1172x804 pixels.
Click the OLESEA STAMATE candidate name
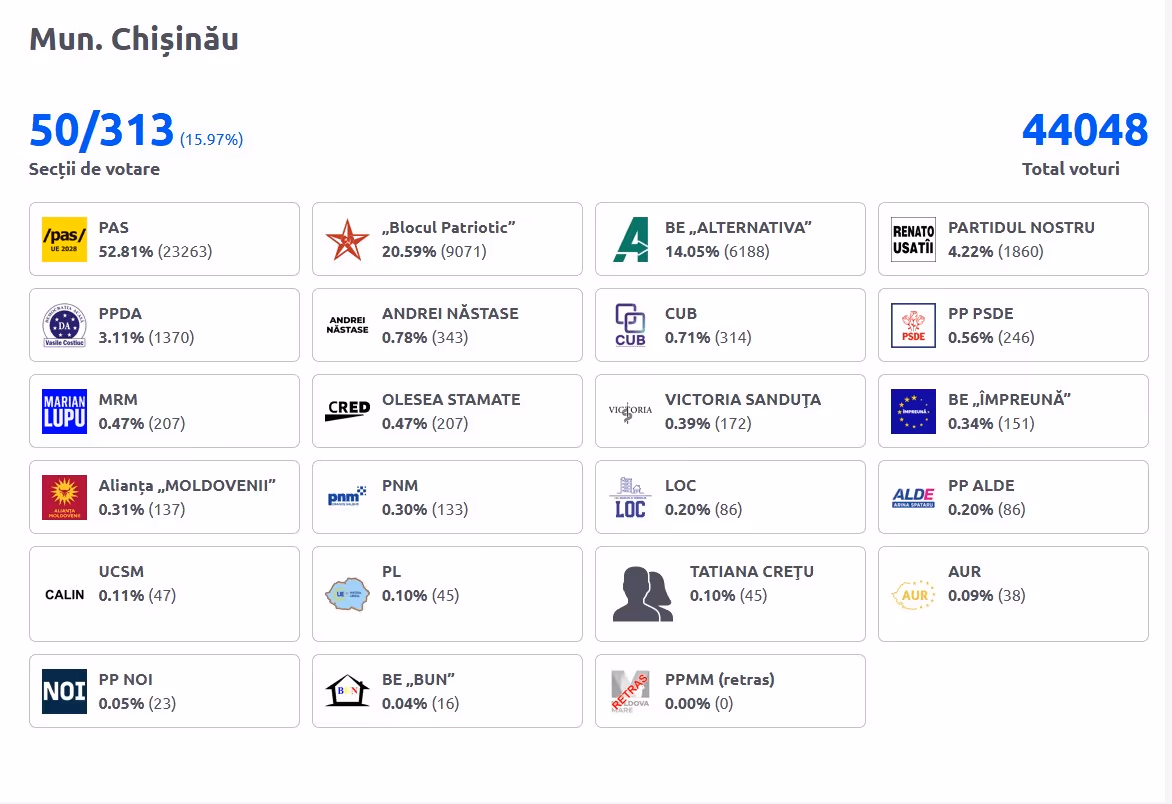(451, 400)
